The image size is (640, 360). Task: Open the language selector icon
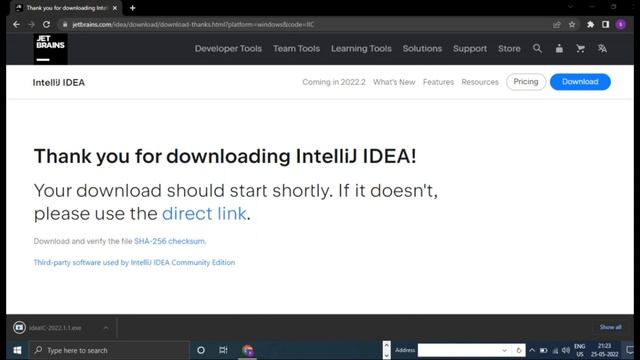coord(602,49)
